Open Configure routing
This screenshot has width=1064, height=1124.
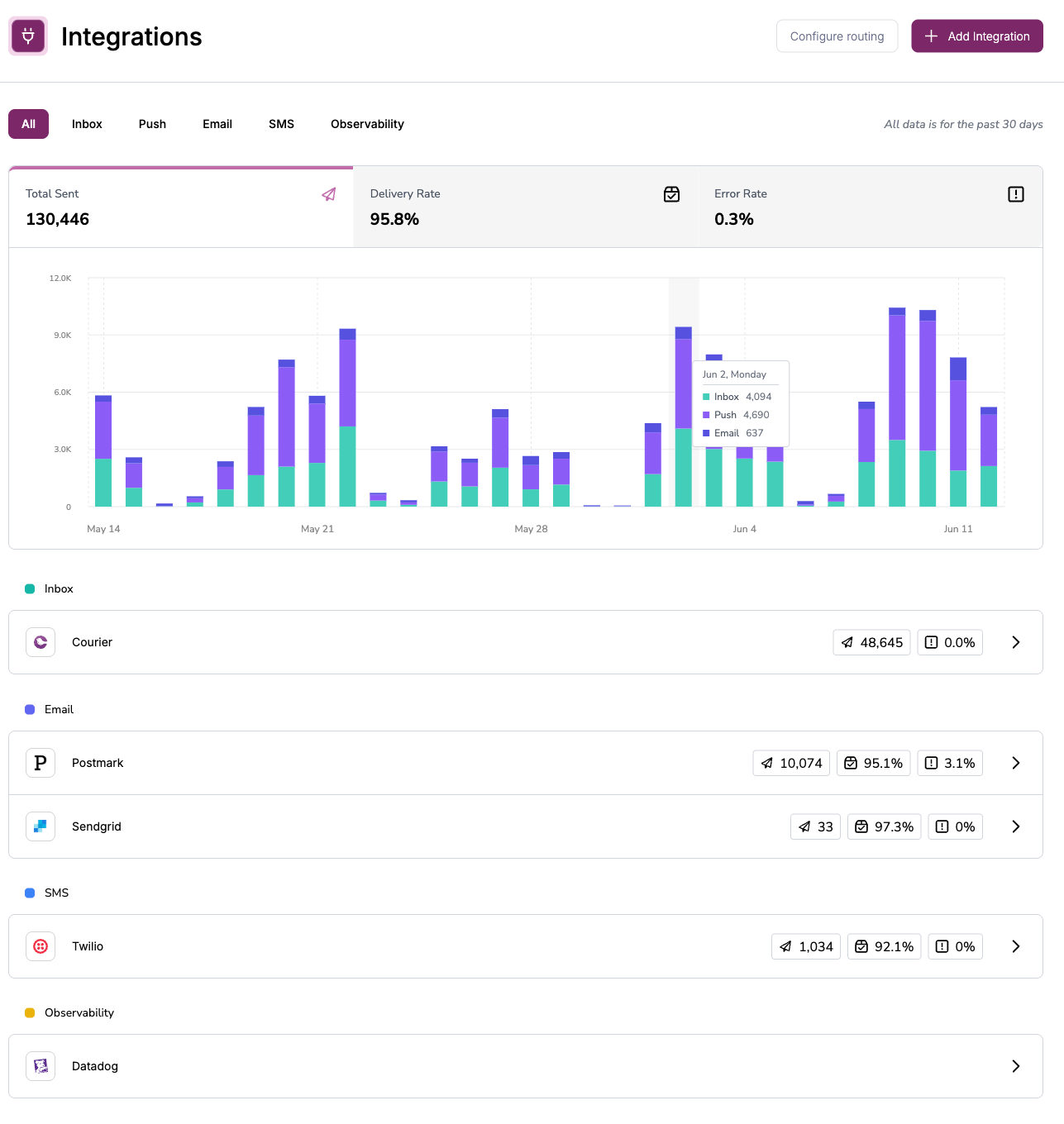click(x=837, y=36)
